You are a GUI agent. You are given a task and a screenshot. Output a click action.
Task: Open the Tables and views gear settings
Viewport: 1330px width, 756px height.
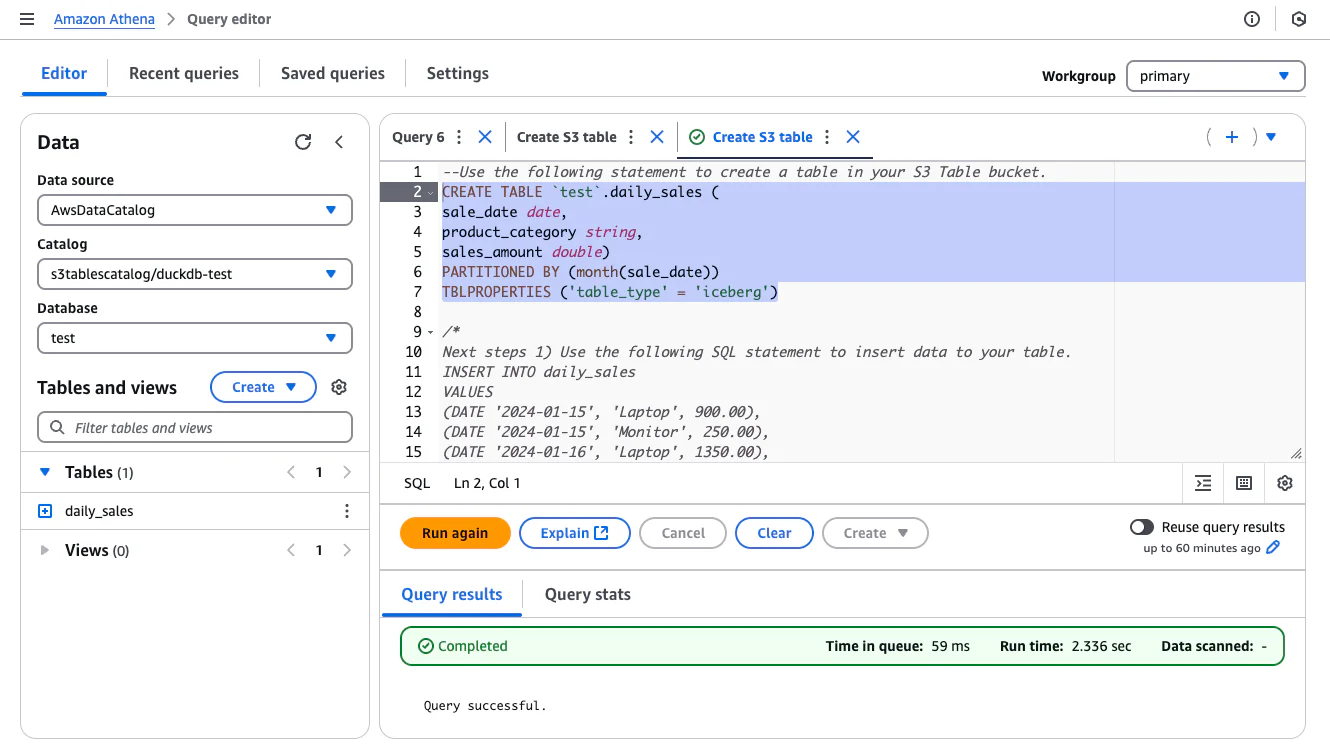point(339,387)
